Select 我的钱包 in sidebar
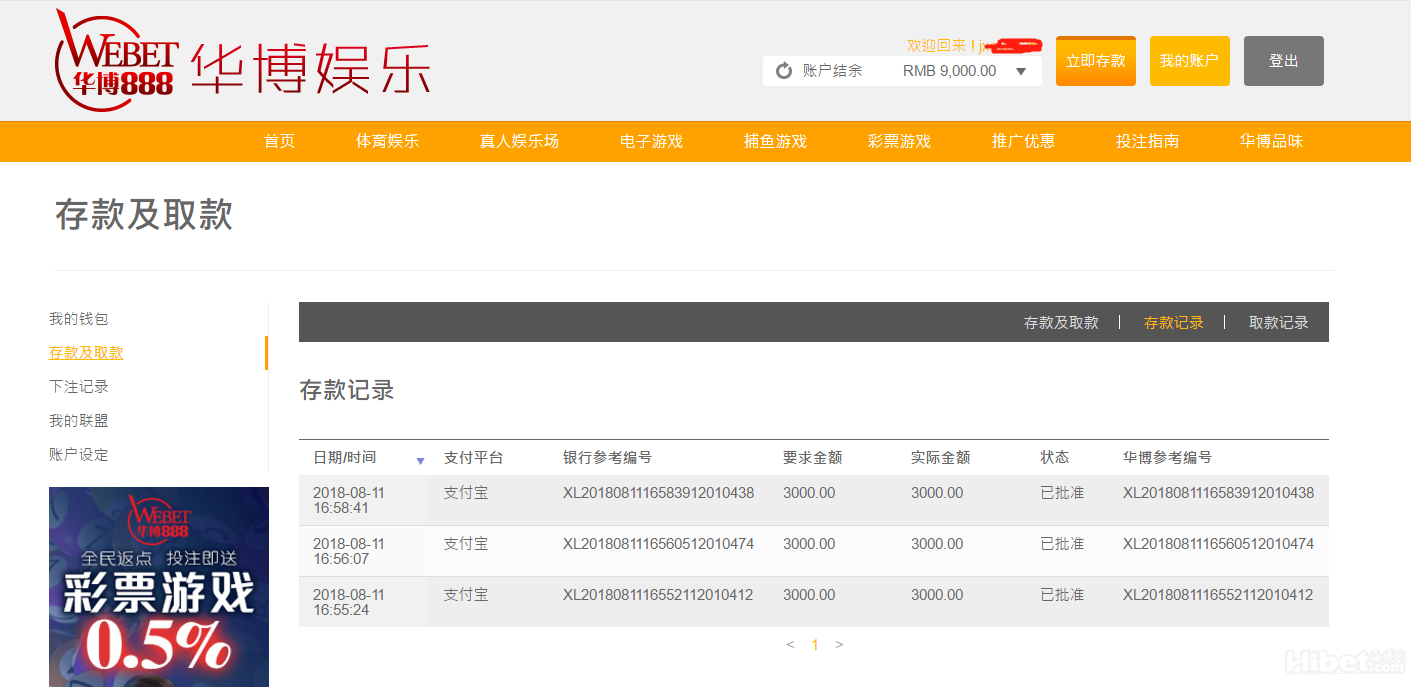 click(x=78, y=319)
